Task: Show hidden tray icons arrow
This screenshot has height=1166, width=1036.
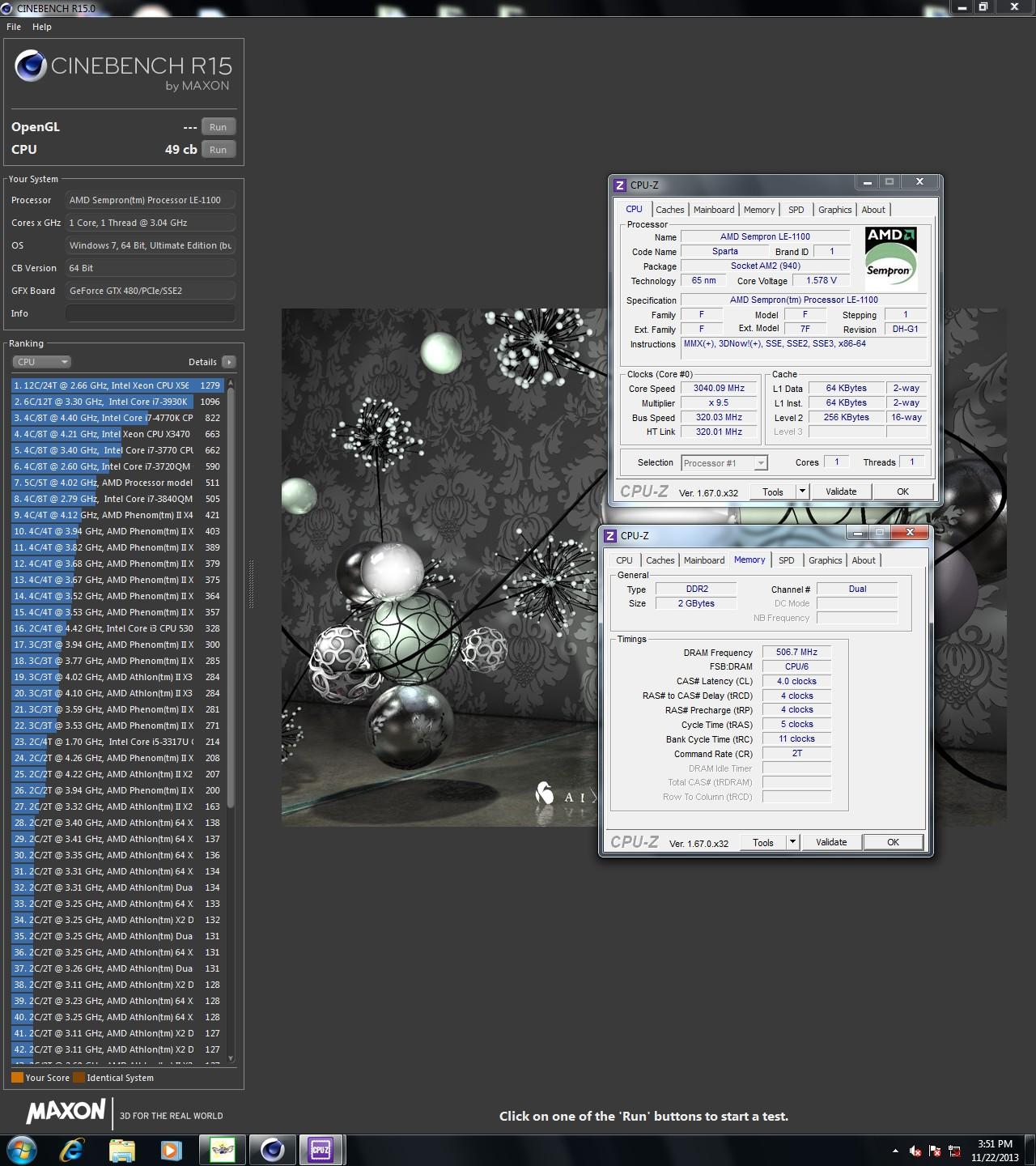Action: pos(895,1151)
